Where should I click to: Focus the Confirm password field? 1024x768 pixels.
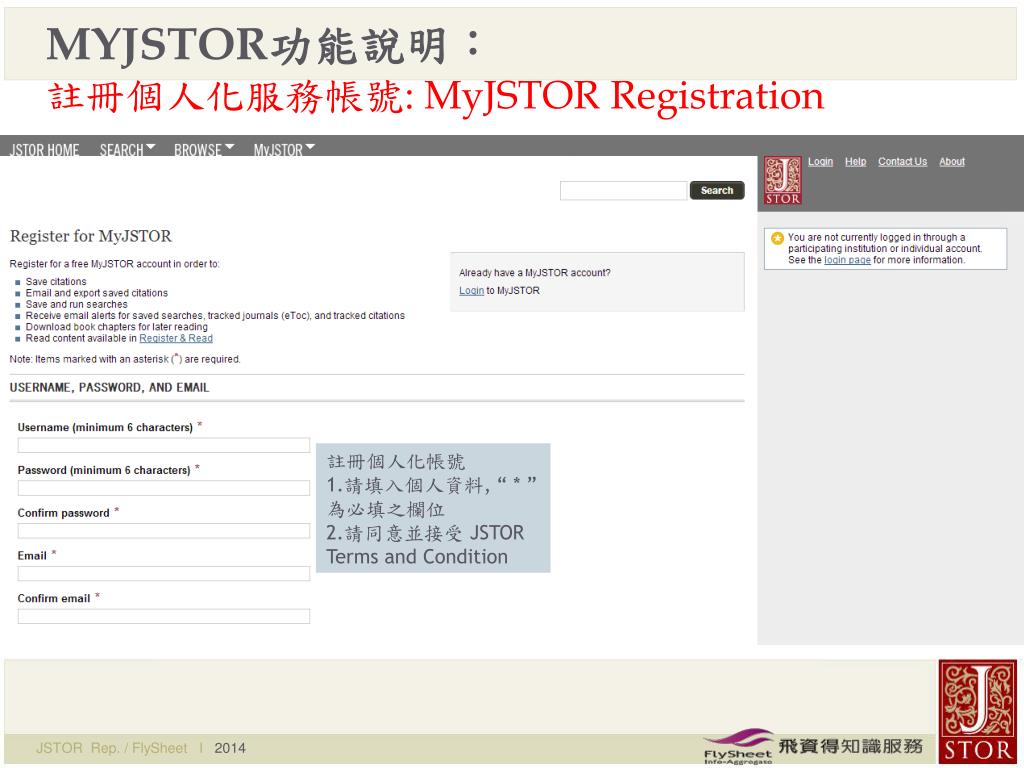[164, 531]
